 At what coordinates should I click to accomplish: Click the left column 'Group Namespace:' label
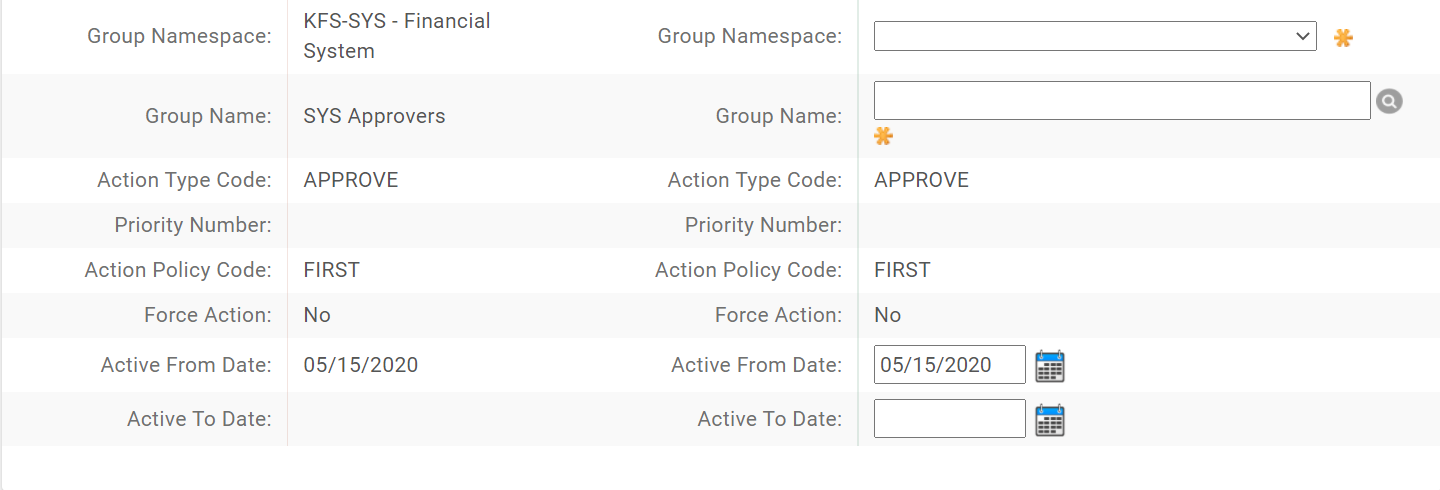point(179,37)
